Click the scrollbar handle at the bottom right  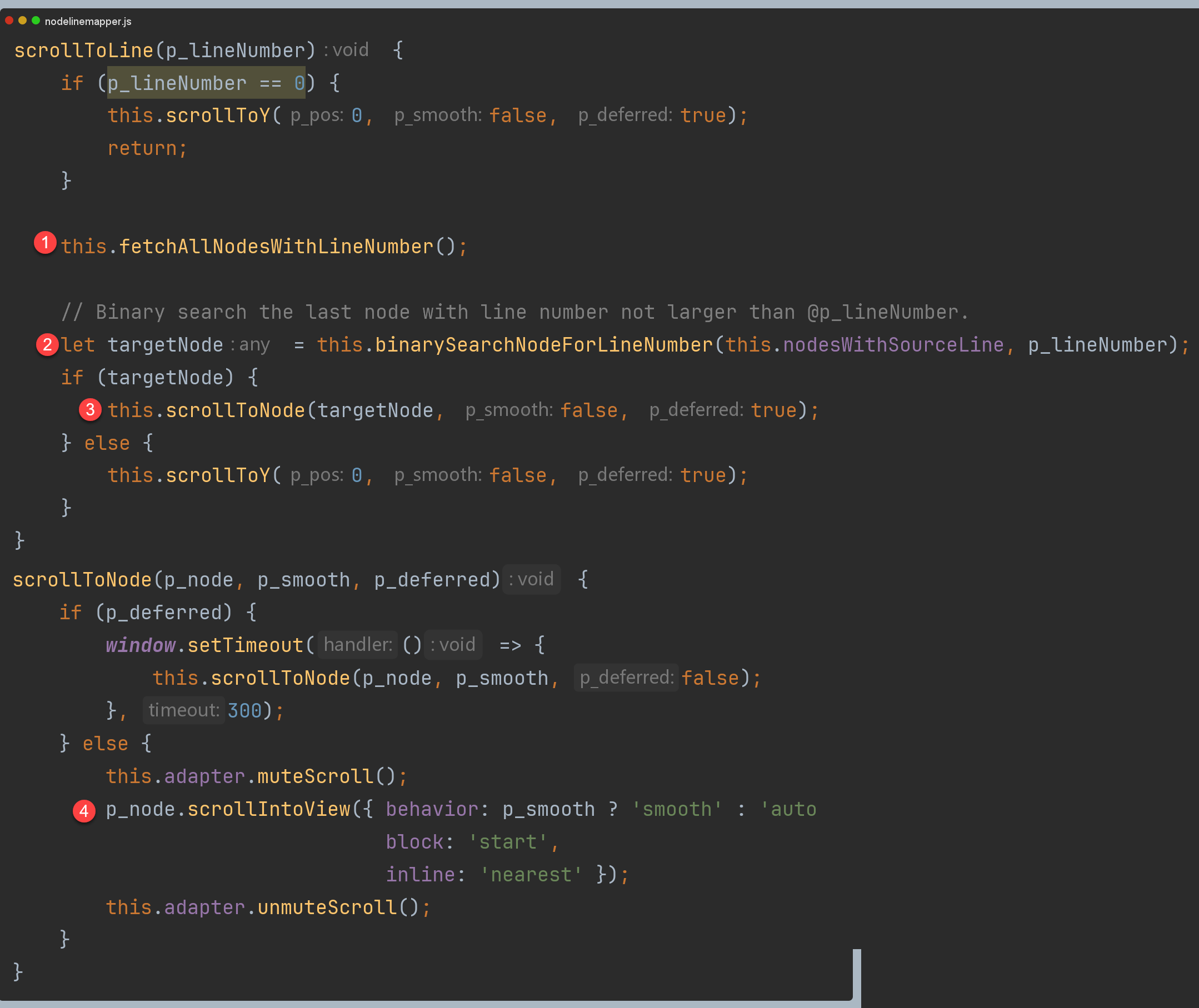[x=857, y=975]
